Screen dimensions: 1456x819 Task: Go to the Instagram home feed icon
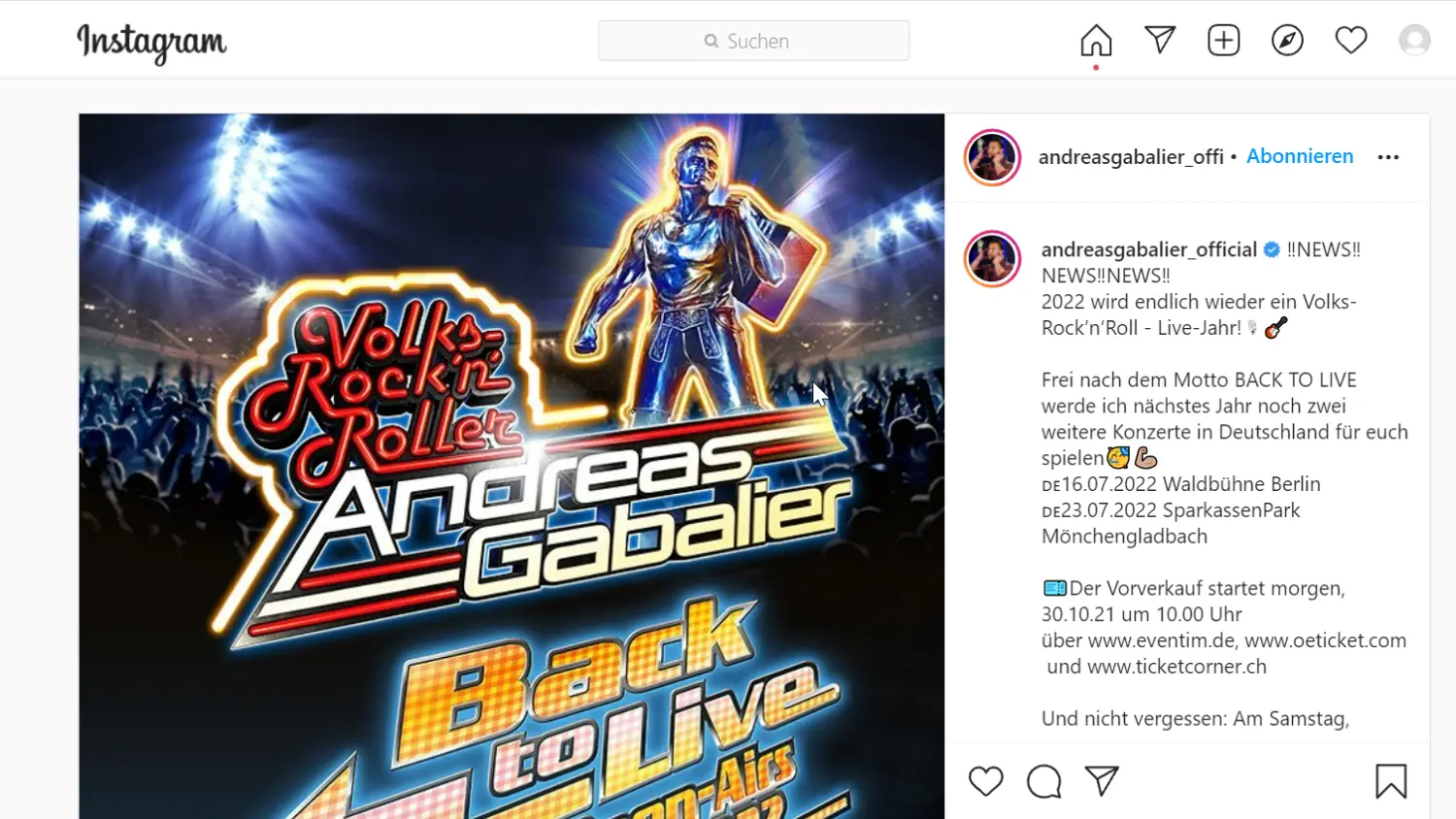pyautogui.click(x=1096, y=41)
